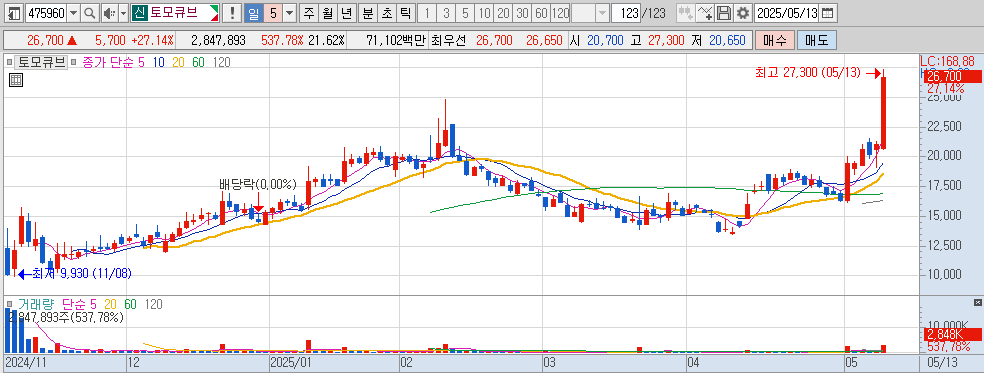
Task: Click the stock code field 475960
Action: 45,13
